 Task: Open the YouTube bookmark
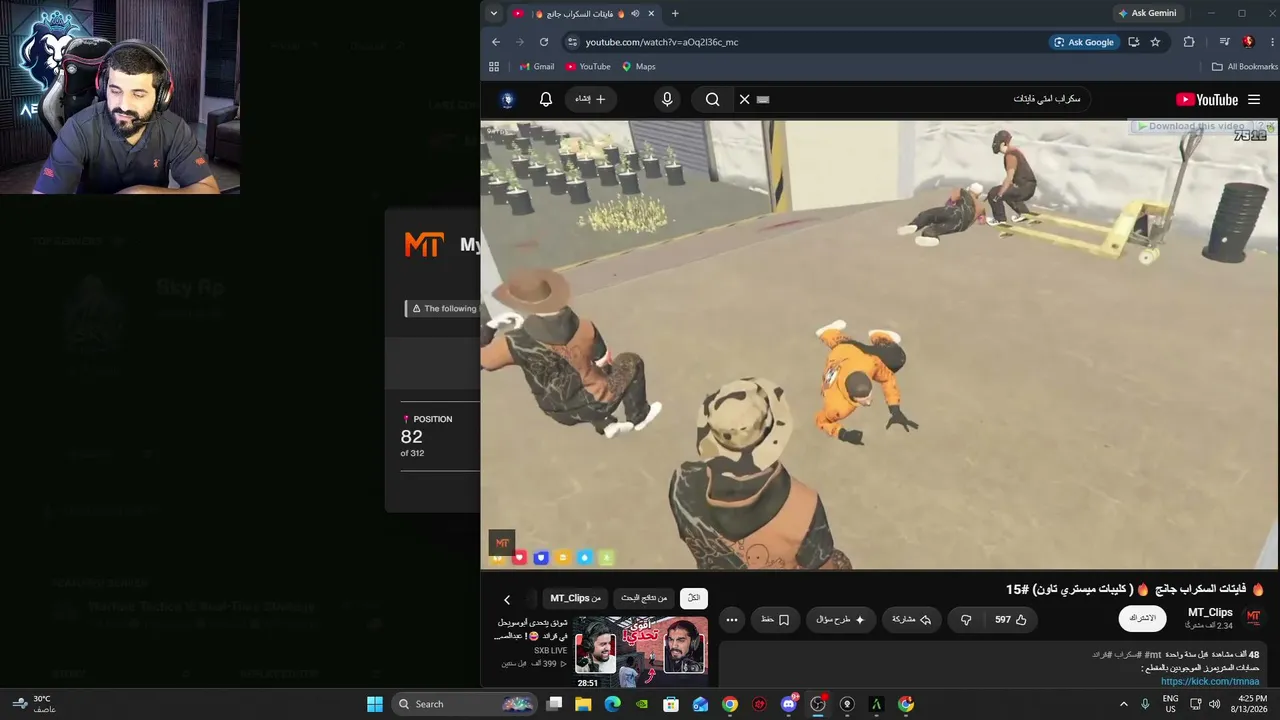point(588,67)
